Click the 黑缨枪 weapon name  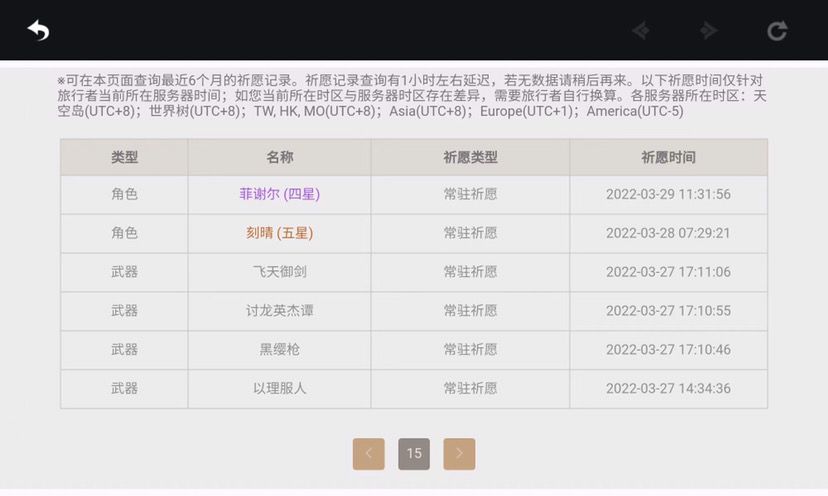(x=279, y=350)
